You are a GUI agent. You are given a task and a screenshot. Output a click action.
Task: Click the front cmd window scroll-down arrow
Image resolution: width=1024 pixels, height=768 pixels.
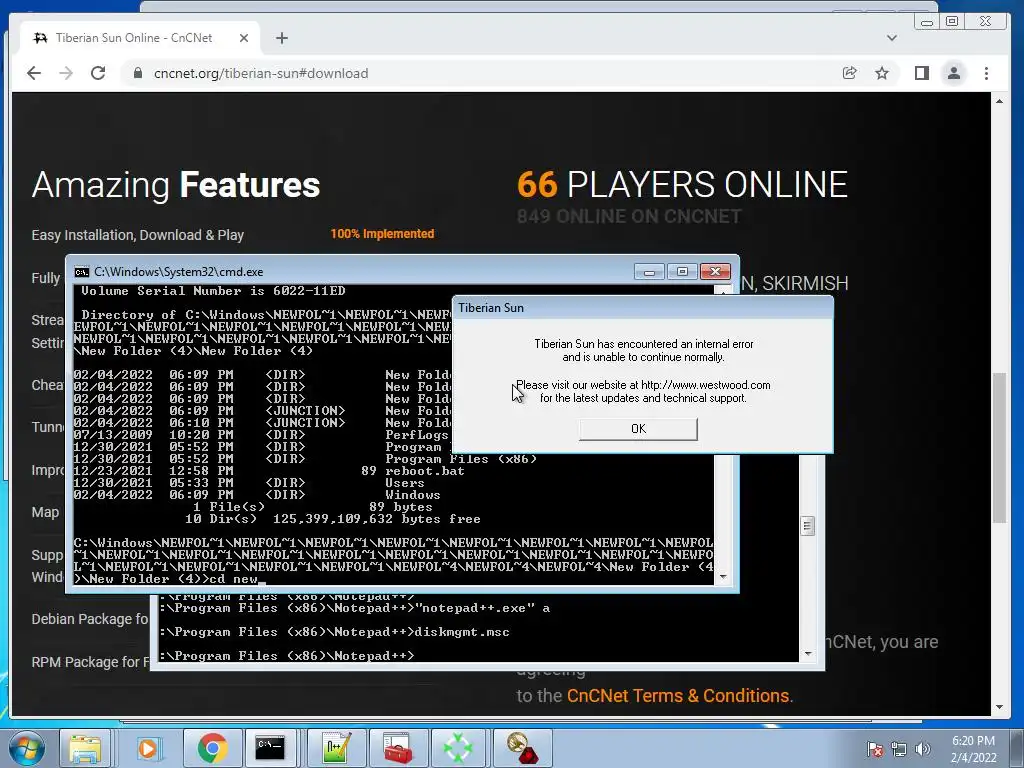[723, 577]
